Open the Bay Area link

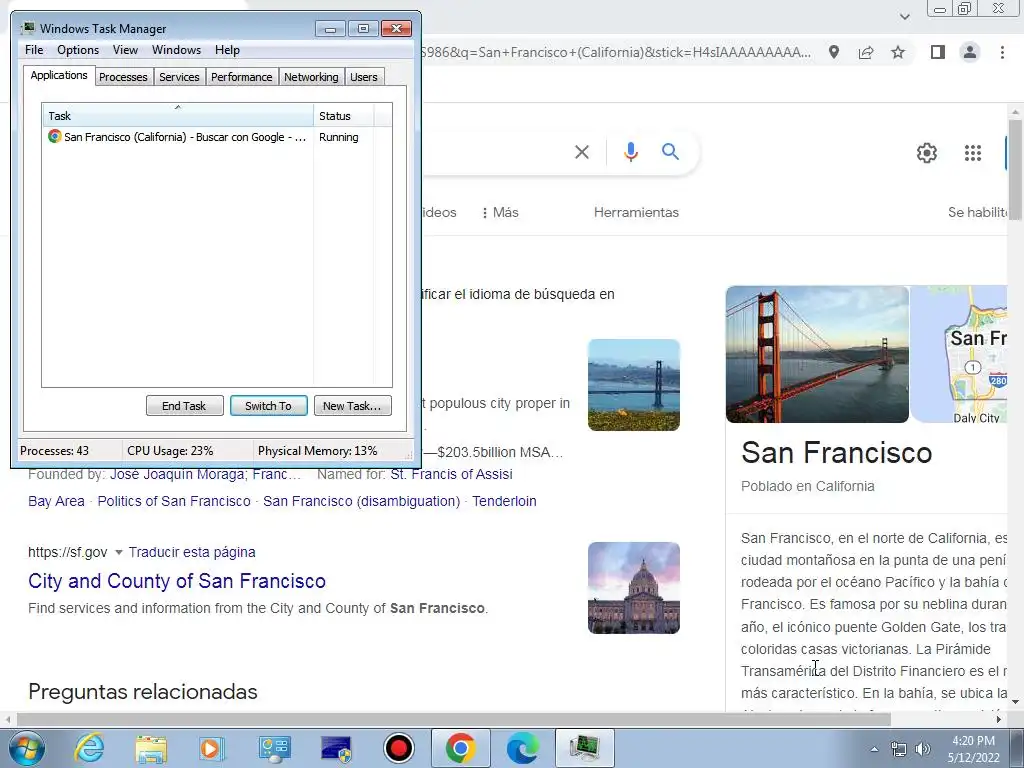coord(56,501)
